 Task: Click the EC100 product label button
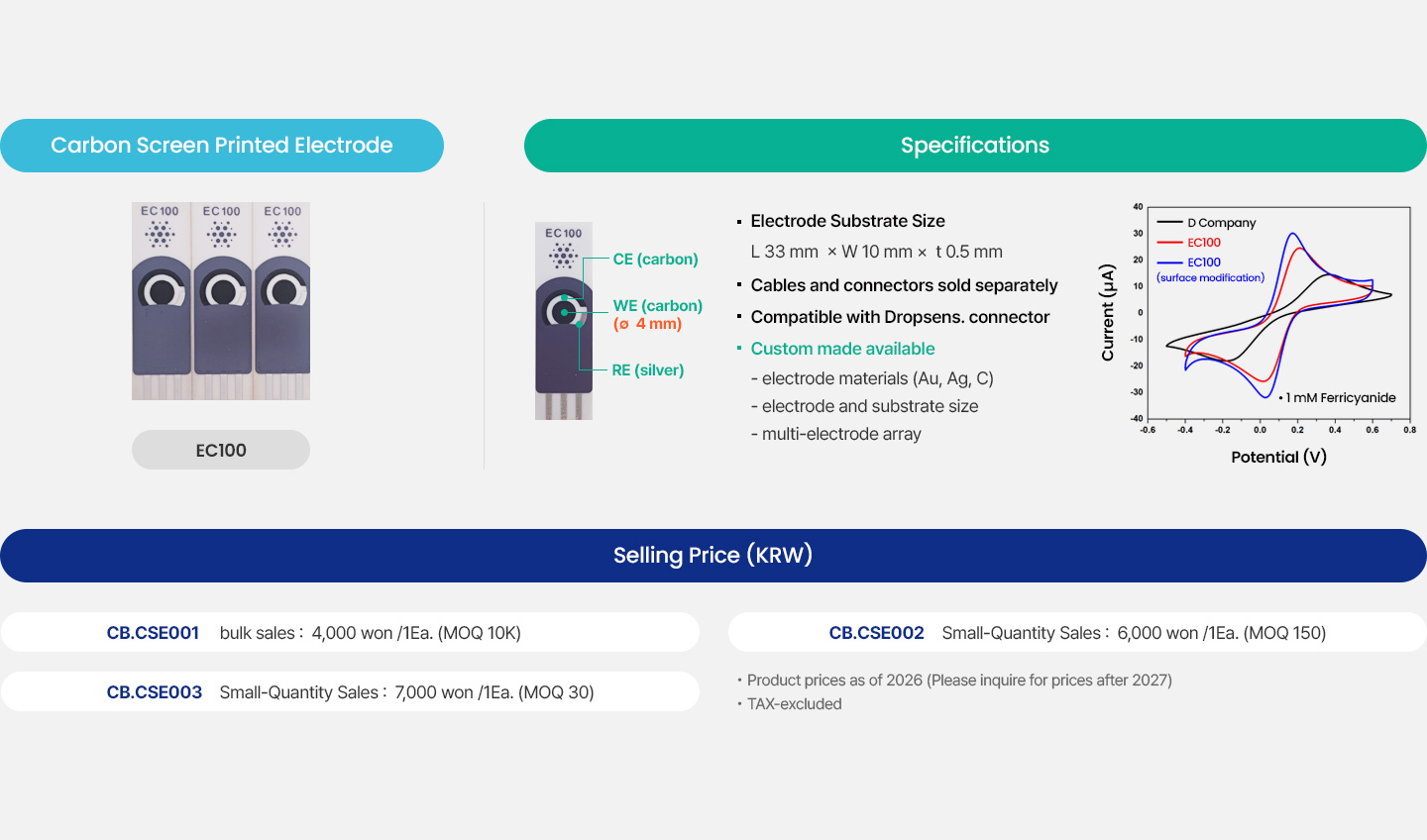pyautogui.click(x=220, y=450)
